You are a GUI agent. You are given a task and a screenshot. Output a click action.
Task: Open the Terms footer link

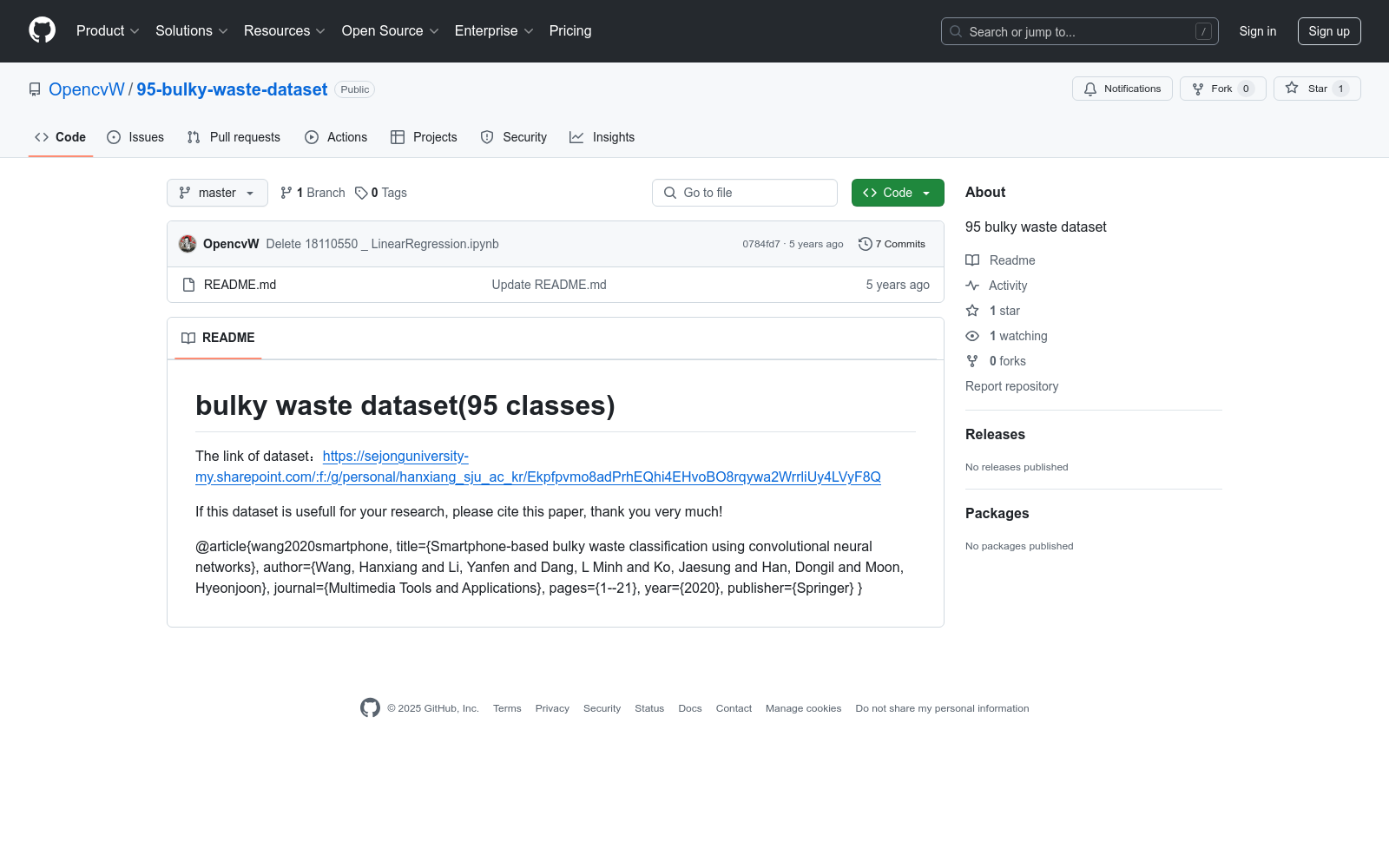point(507,708)
